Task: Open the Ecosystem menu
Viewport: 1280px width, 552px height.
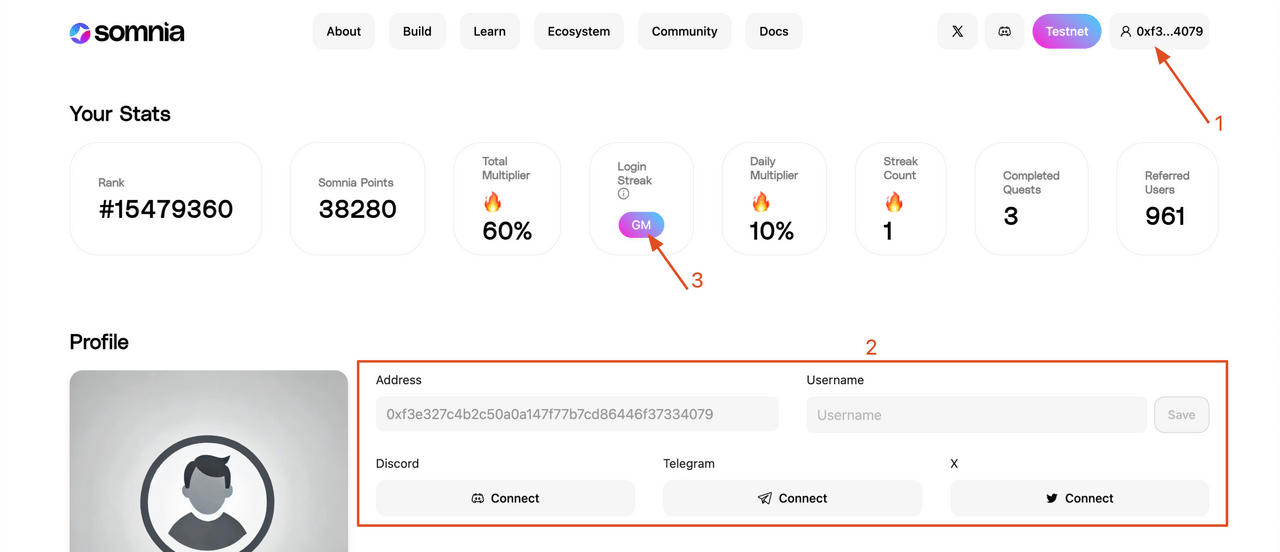Action: (578, 32)
